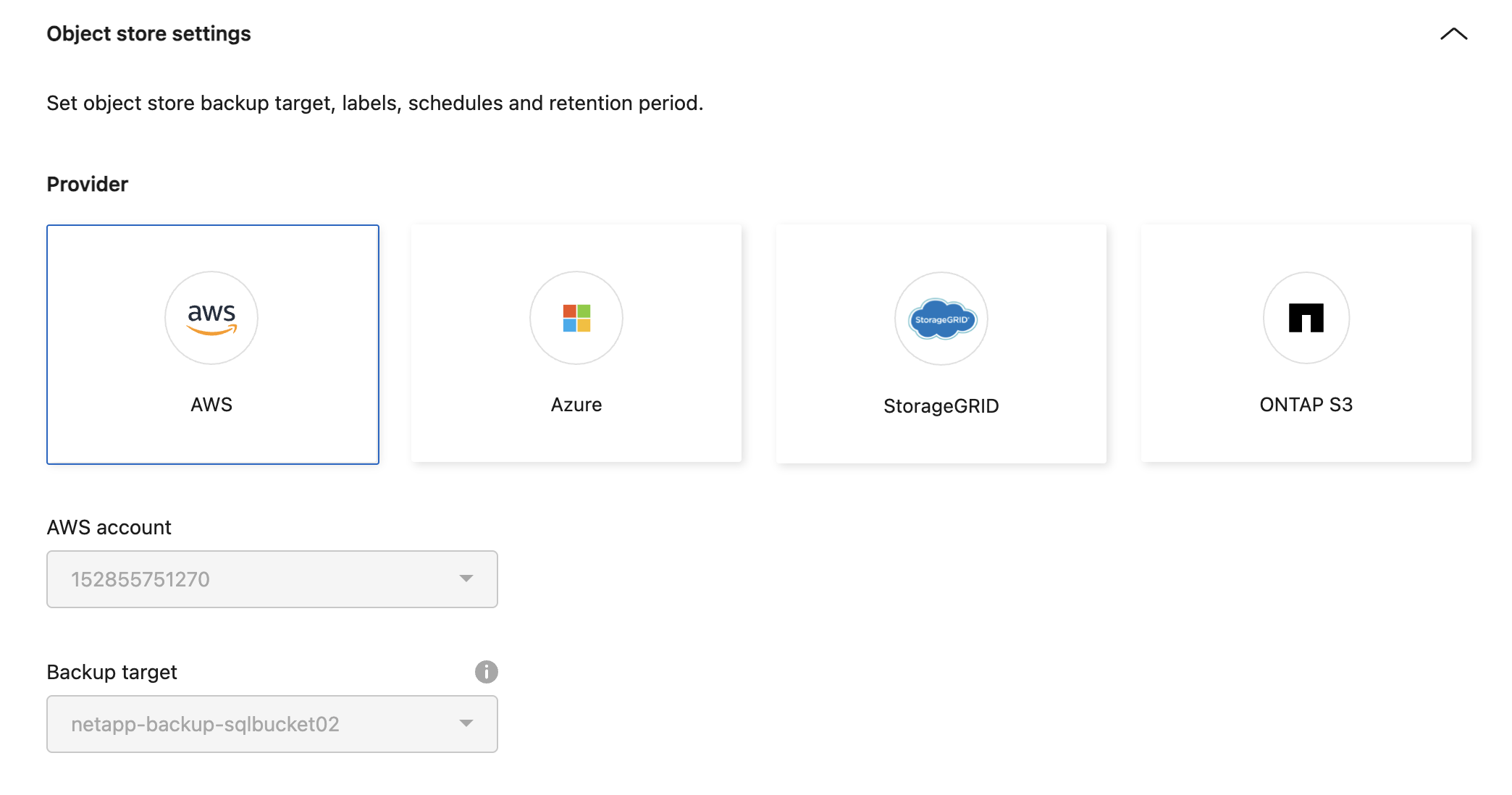Select the AWS provider card
This screenshot has height=795, width=1512.
[211, 344]
